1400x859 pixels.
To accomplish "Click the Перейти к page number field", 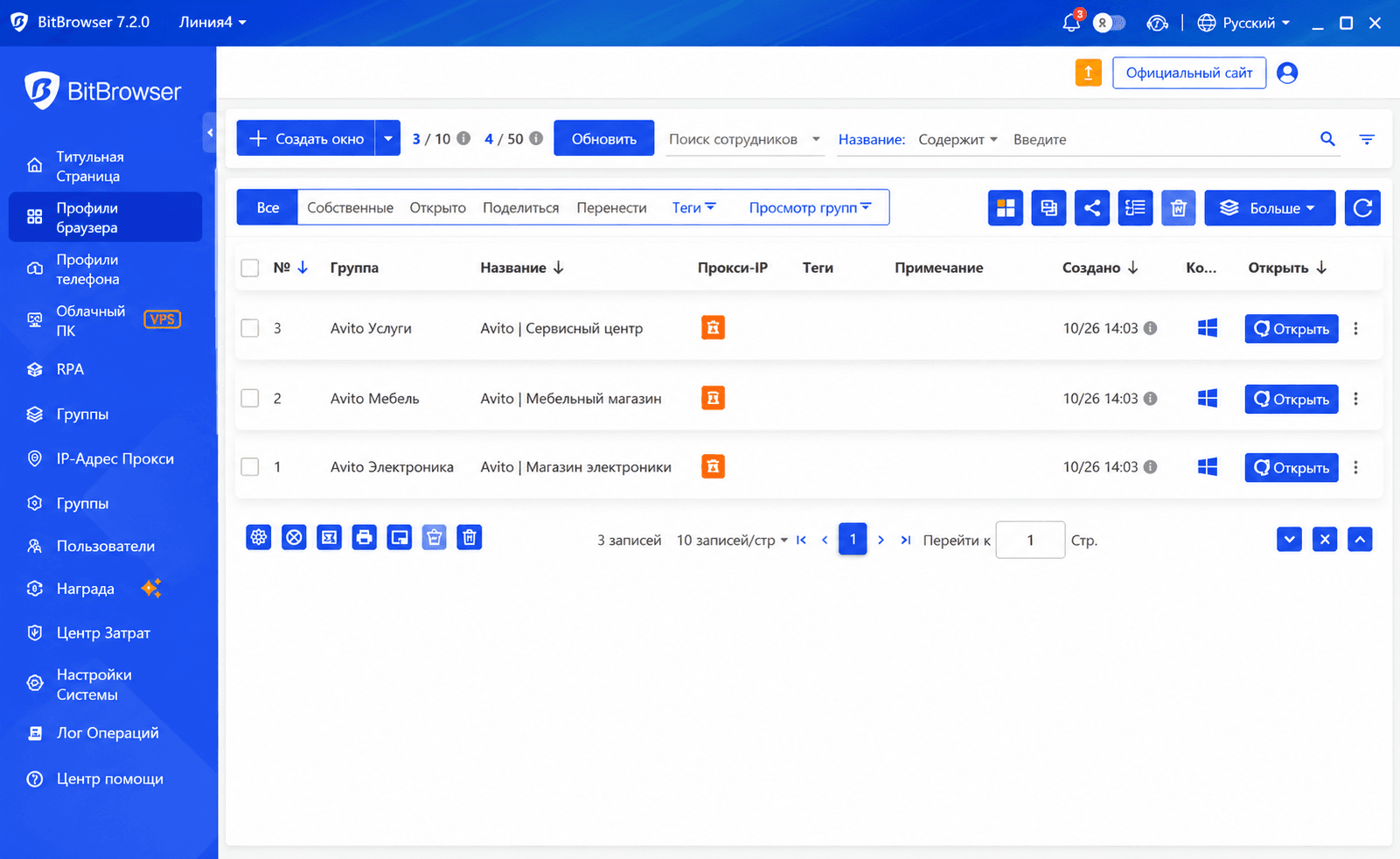I will [x=1030, y=541].
